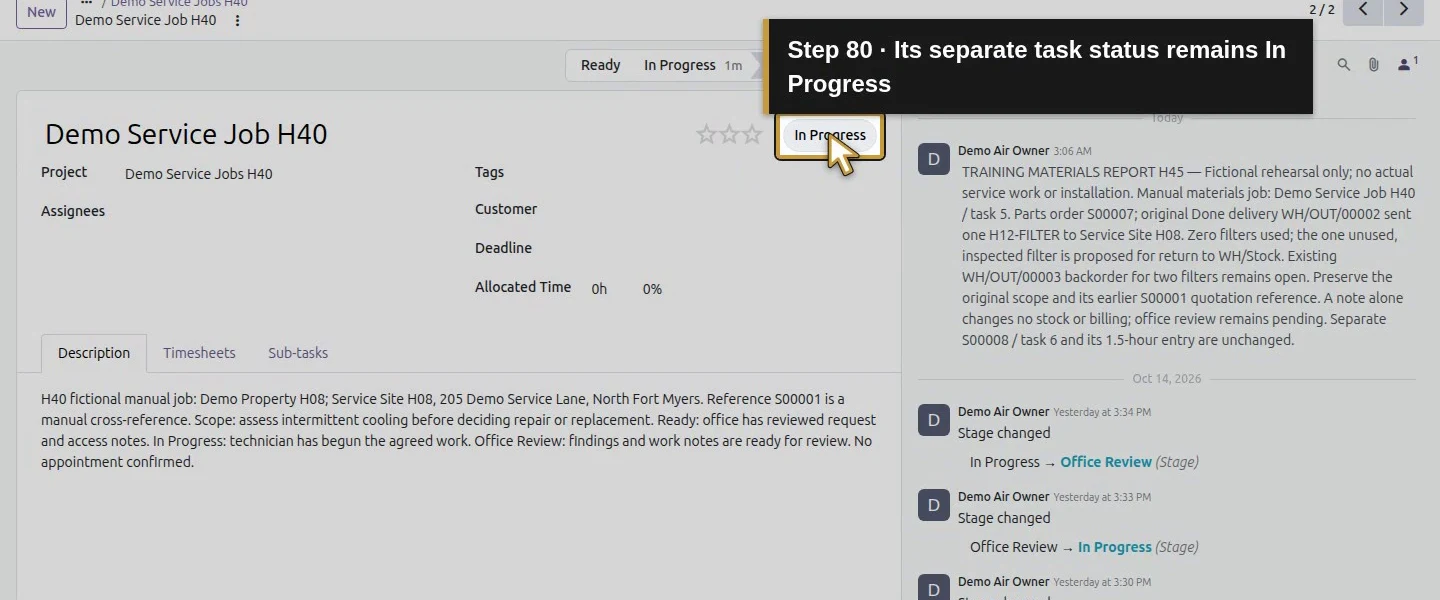
Task: Click the 2 / 2 pager counter
Action: [1322, 10]
